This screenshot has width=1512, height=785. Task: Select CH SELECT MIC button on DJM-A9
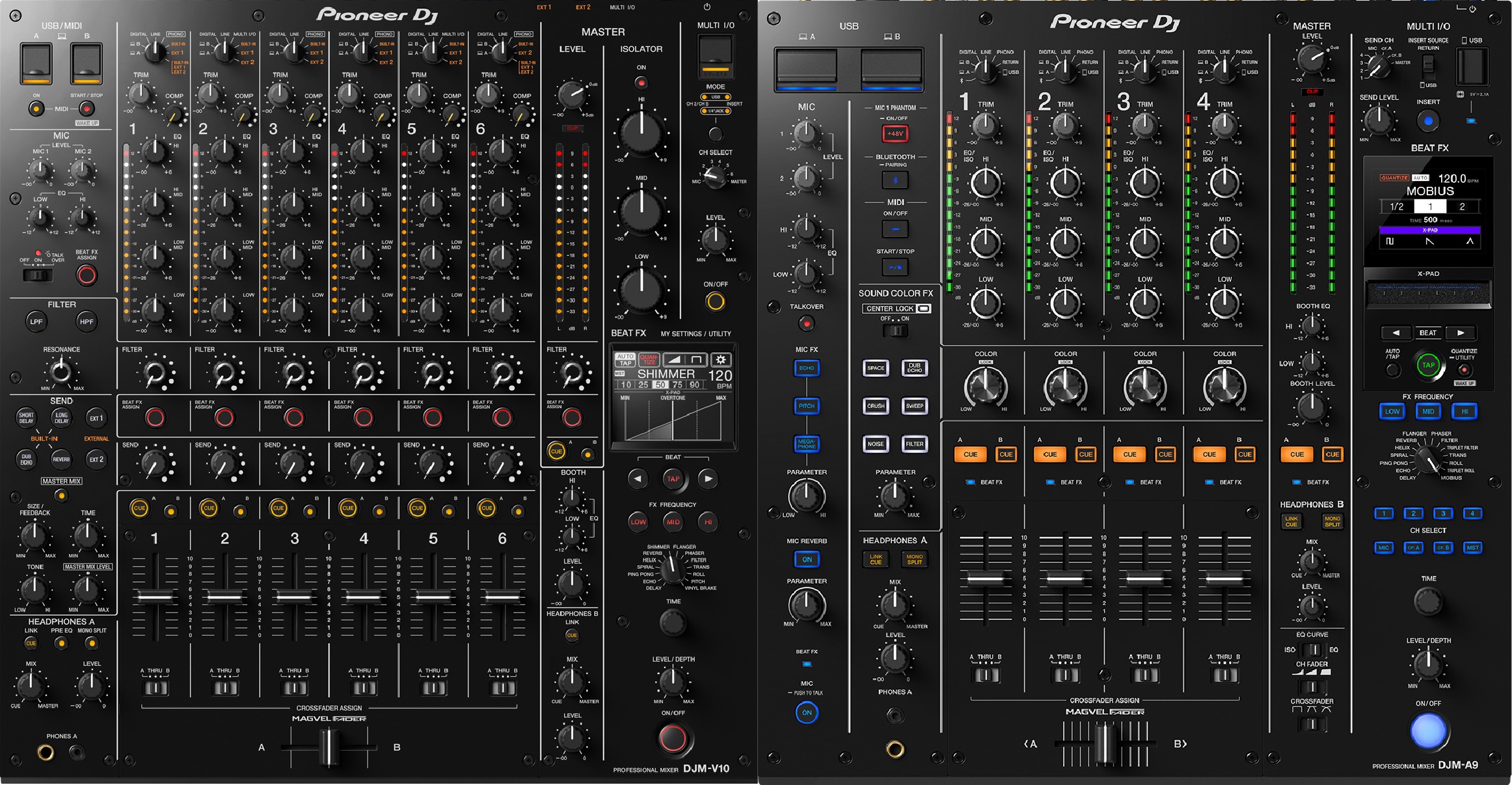click(x=1384, y=547)
